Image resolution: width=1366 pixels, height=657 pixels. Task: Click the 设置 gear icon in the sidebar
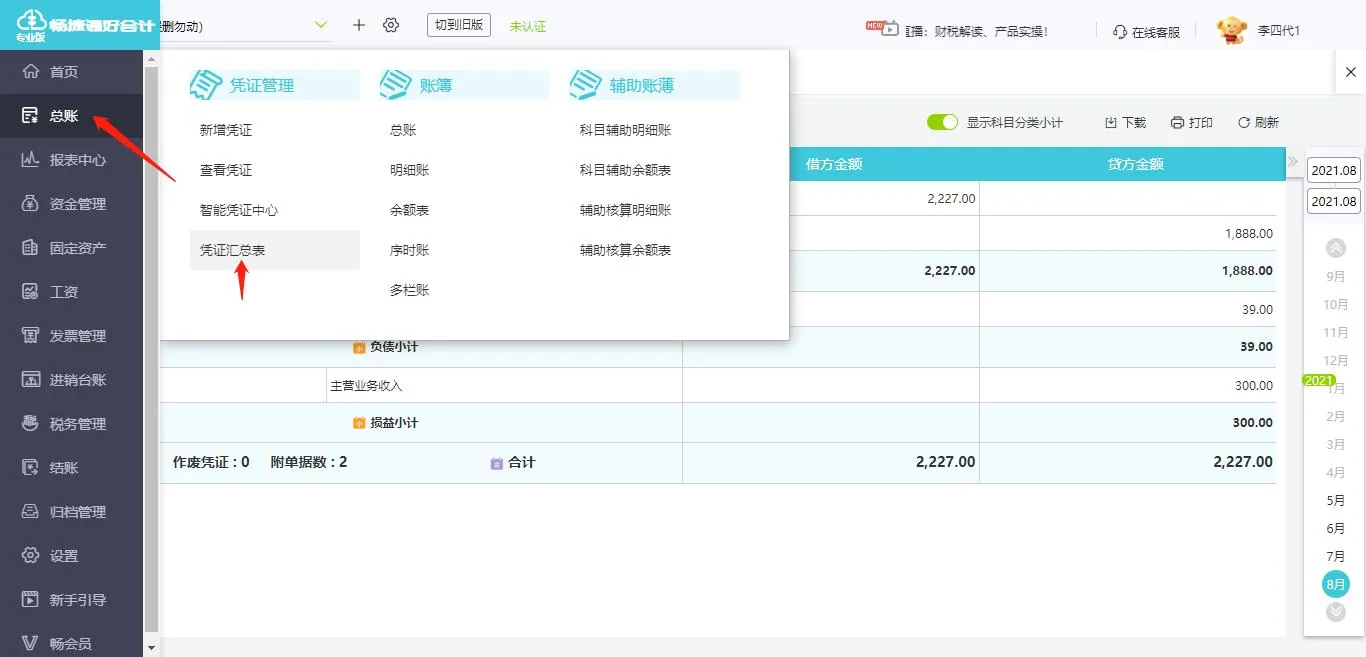[30, 556]
